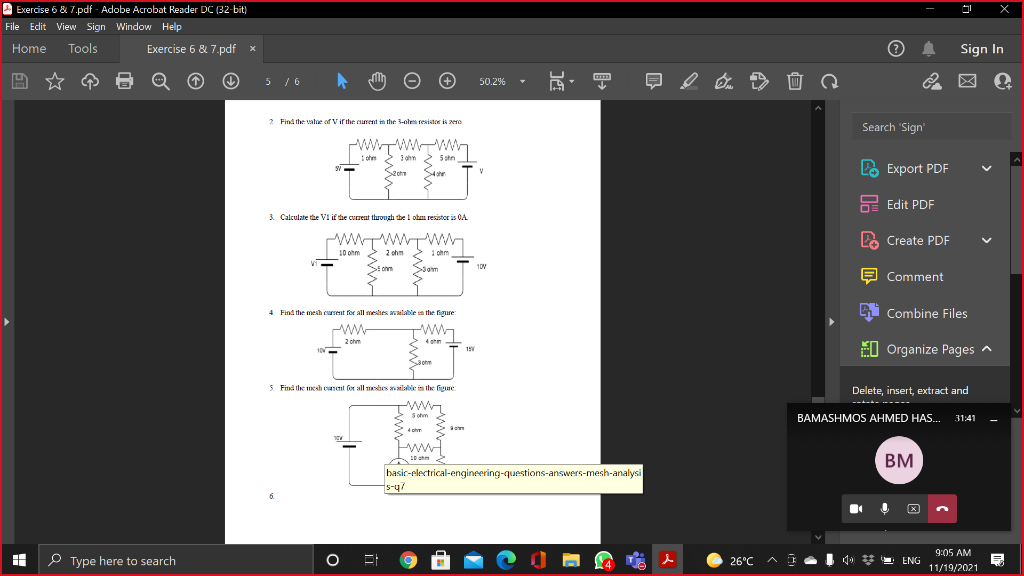Switch to the Tools tab
Screen dimensions: 1024x576
point(85,48)
